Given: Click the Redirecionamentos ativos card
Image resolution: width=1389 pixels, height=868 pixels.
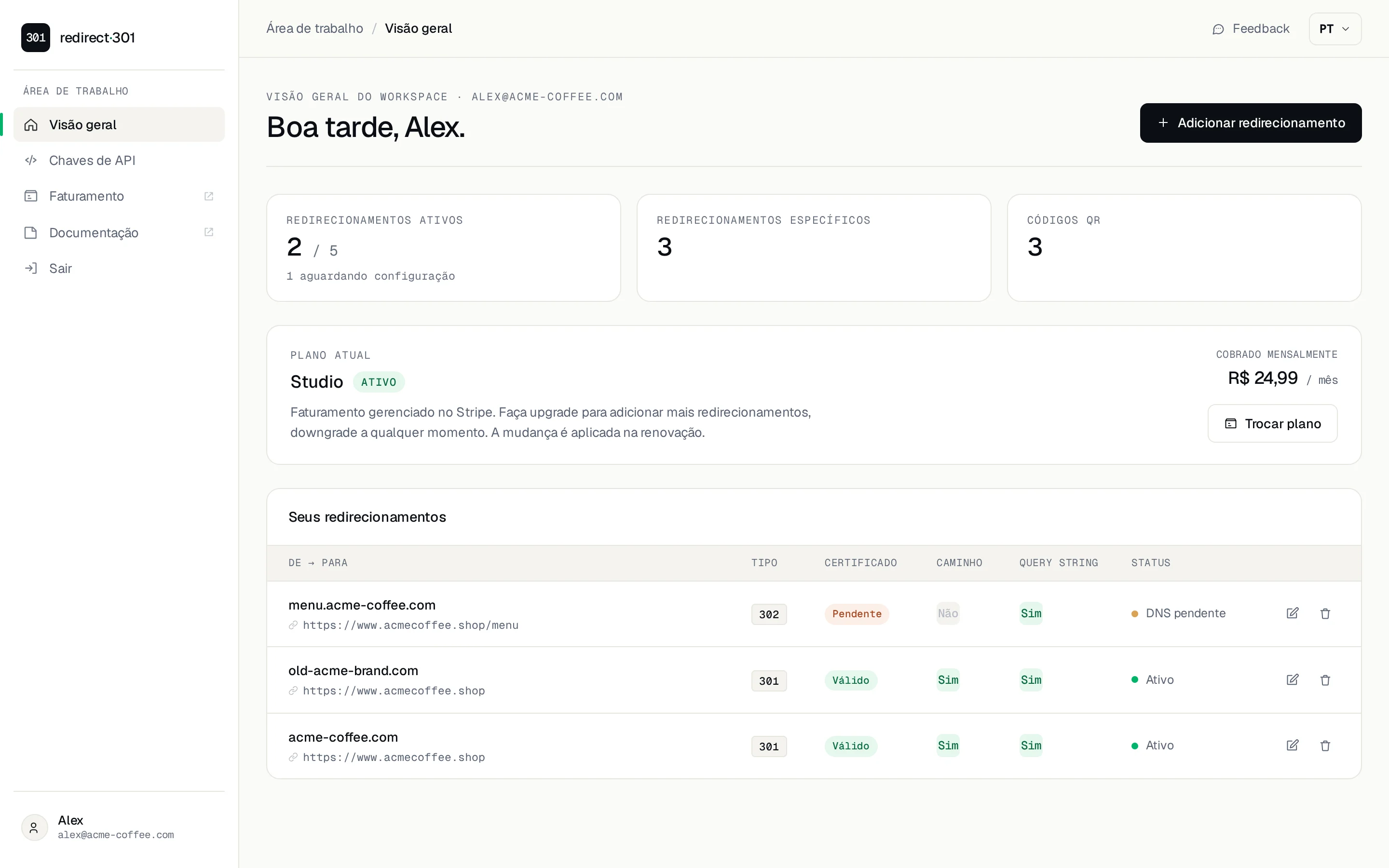Looking at the screenshot, I should click(444, 248).
